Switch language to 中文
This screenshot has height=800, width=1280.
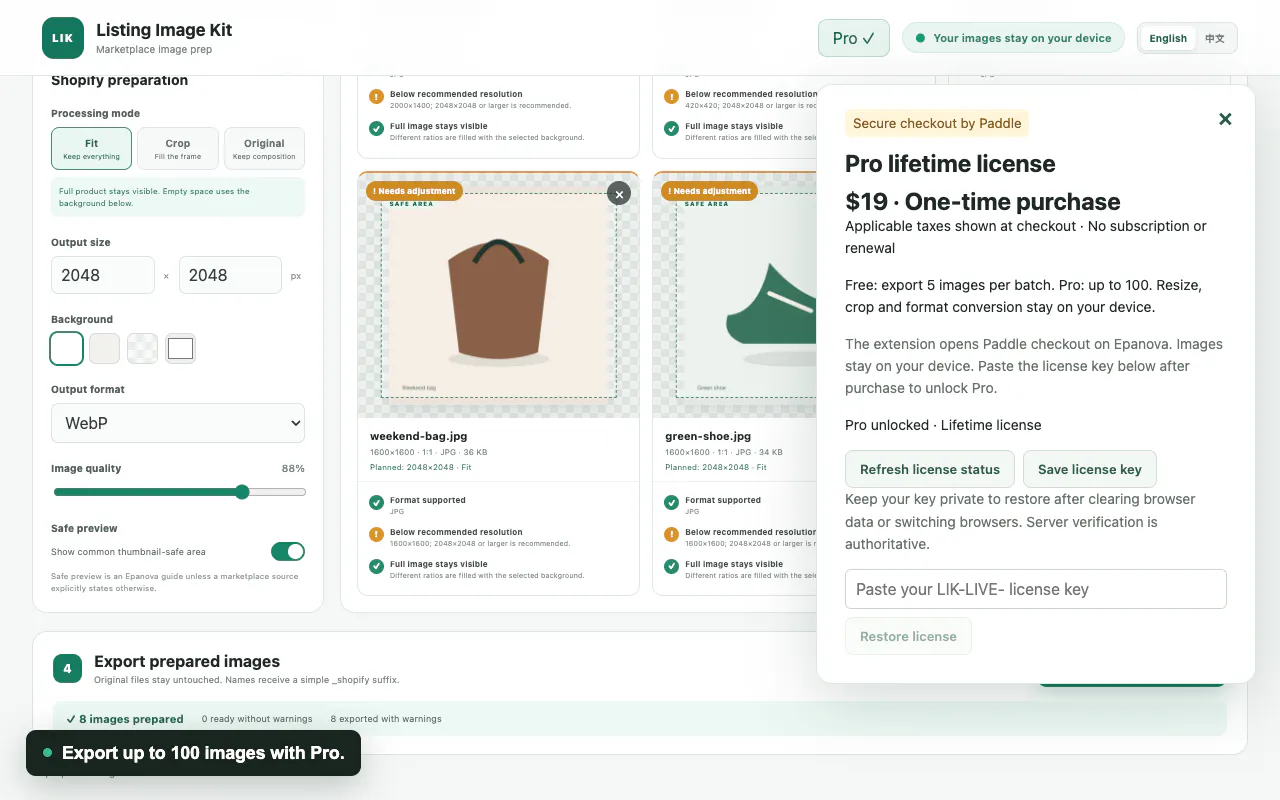[1215, 38]
